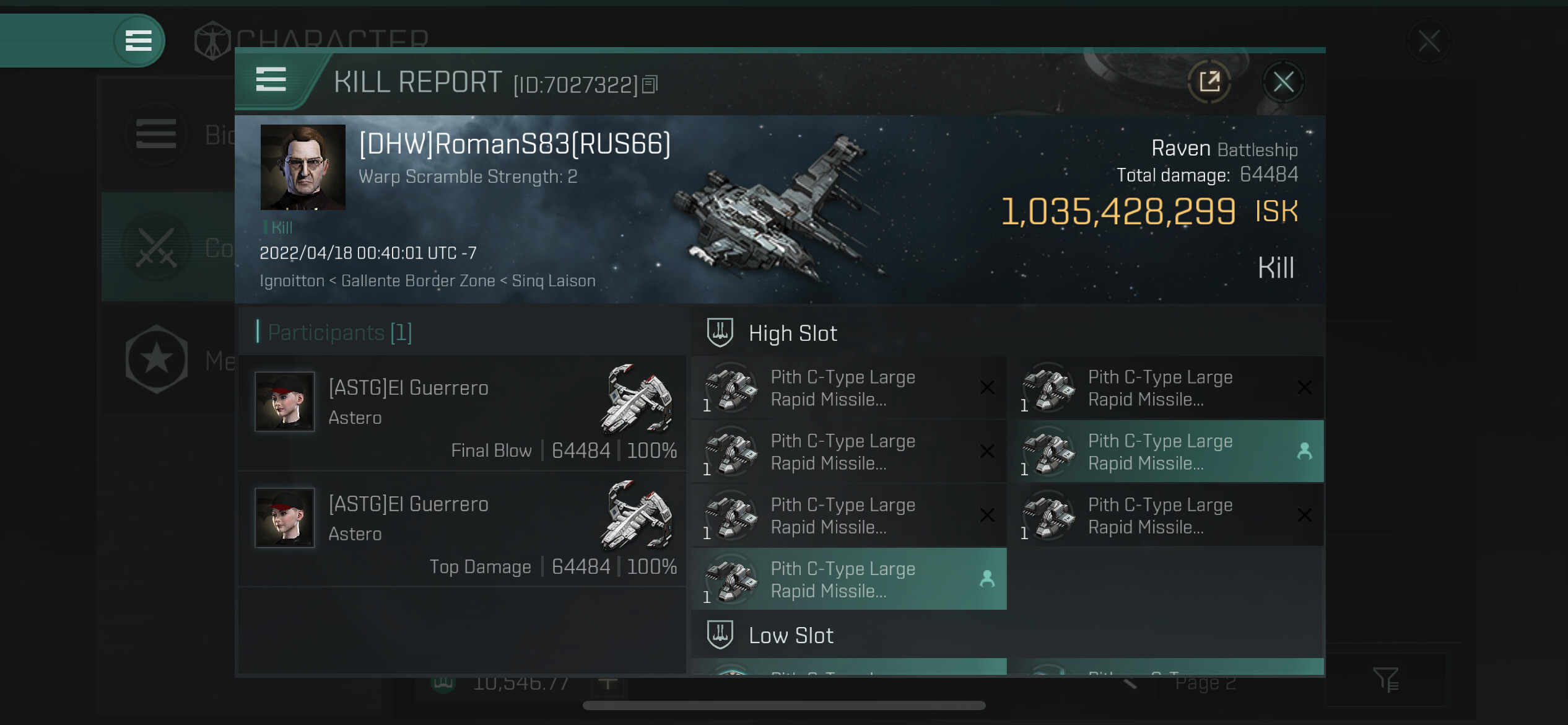Click the High Slot shield icon
Image resolution: width=1568 pixels, height=725 pixels.
pos(720,333)
